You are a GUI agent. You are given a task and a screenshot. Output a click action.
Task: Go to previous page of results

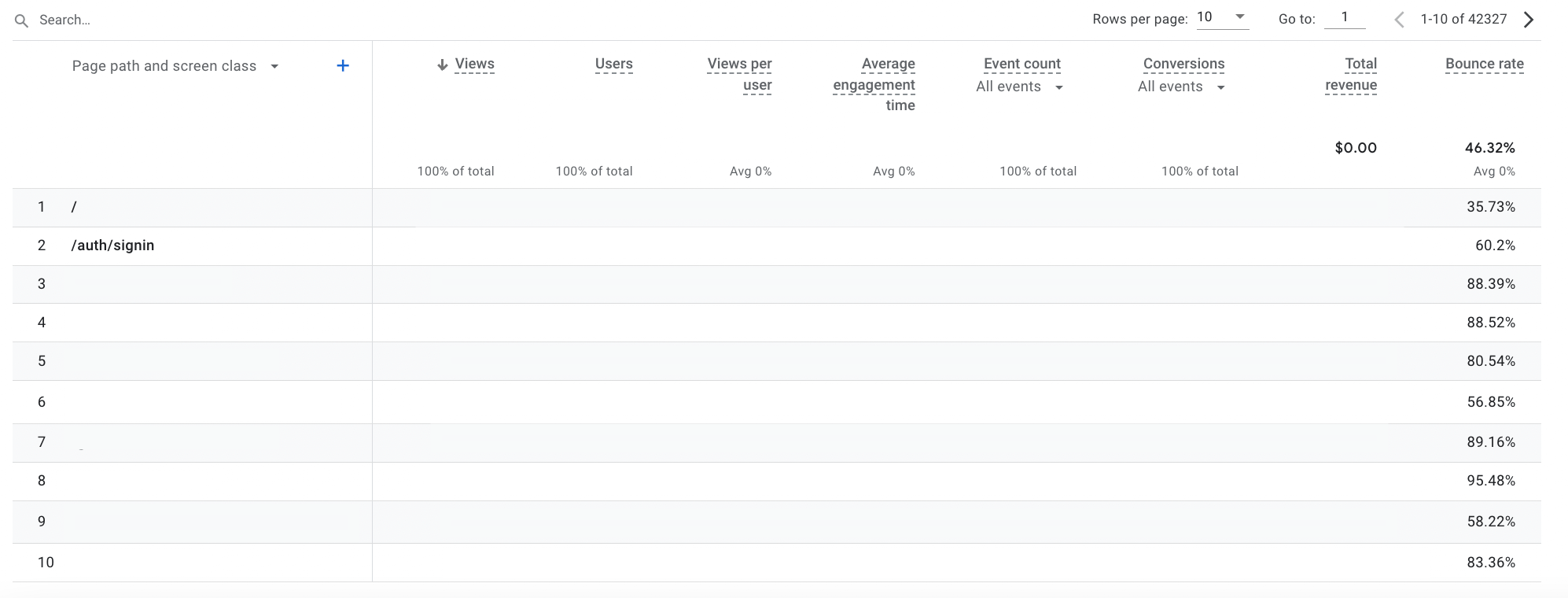[1399, 20]
